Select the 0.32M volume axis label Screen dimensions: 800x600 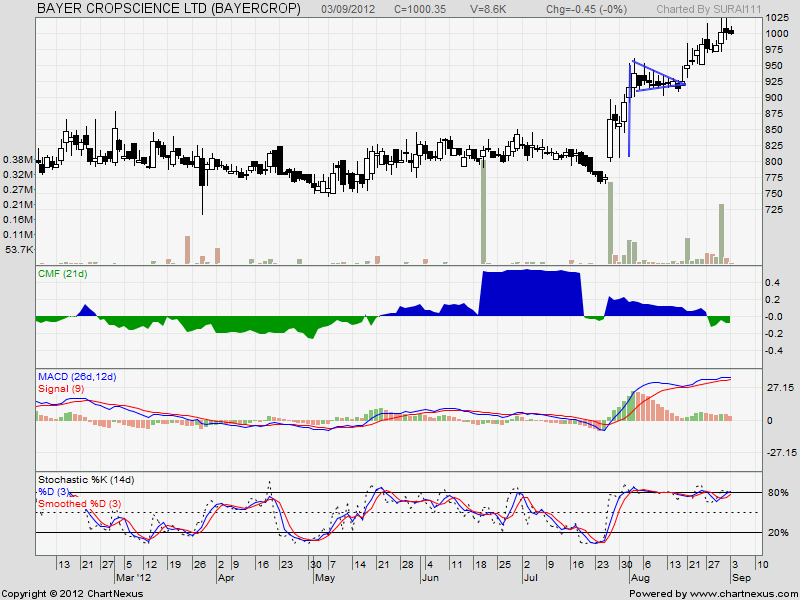[18, 174]
